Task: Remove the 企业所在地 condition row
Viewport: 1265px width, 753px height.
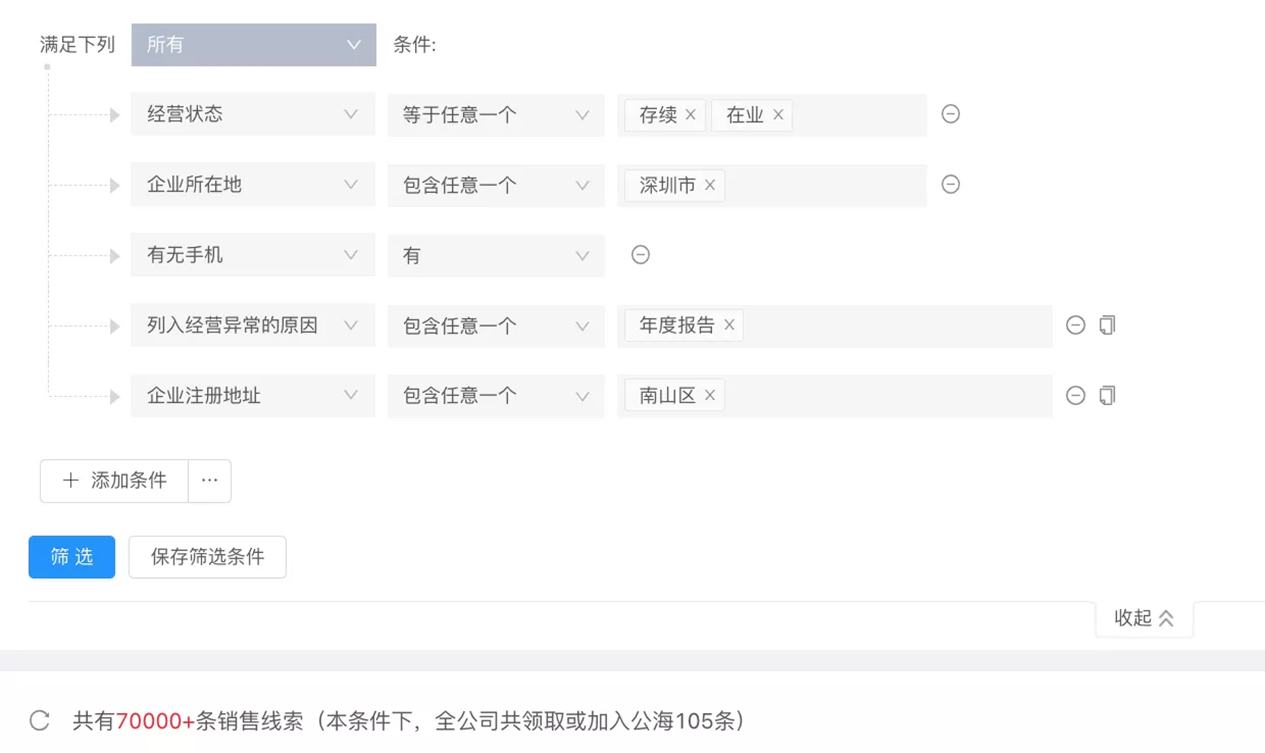Action: 950,184
